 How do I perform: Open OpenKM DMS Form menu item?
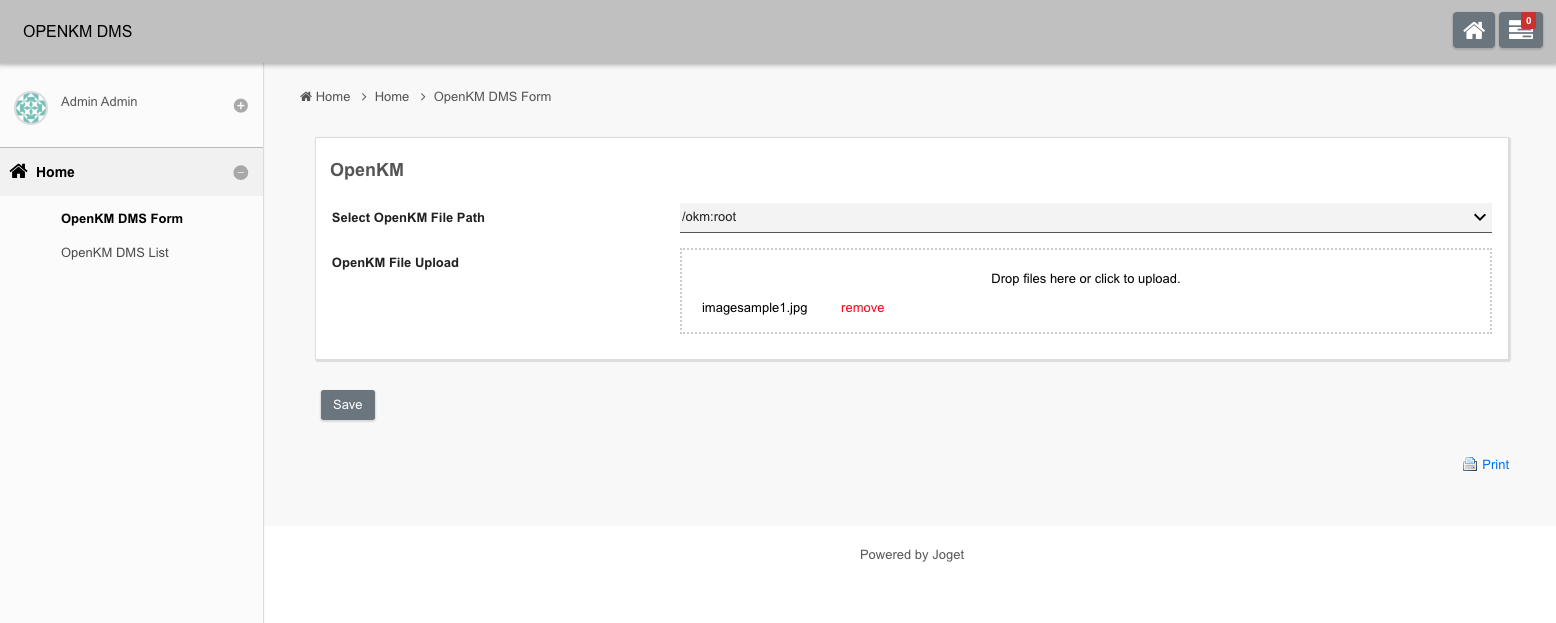coord(122,219)
